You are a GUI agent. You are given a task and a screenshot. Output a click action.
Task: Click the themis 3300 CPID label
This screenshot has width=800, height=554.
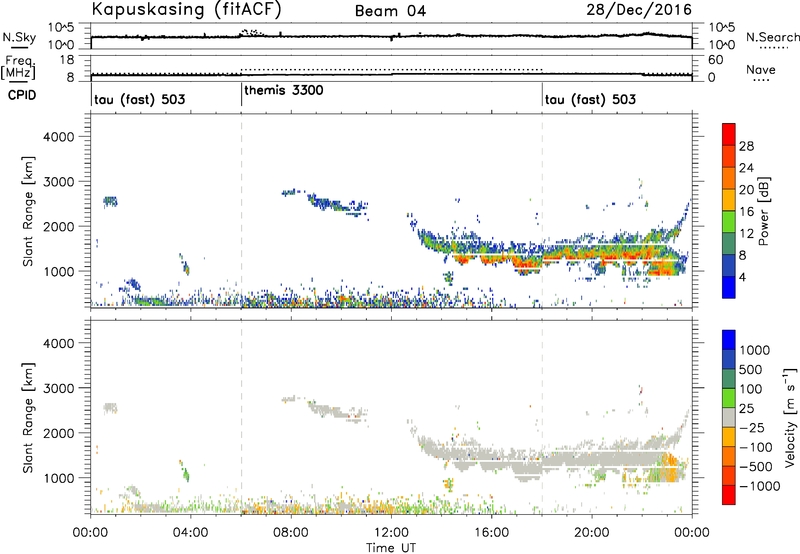[284, 90]
